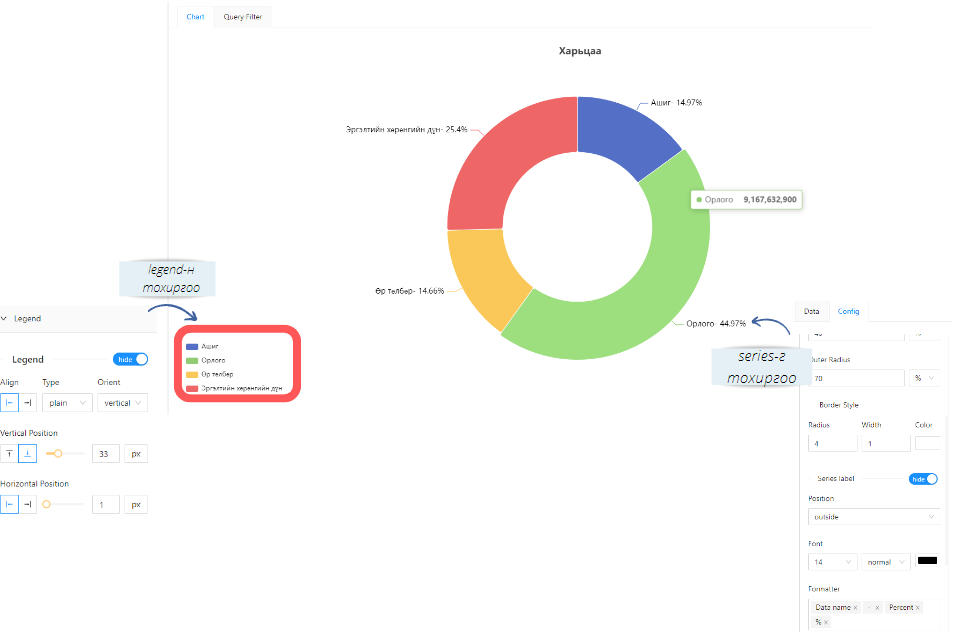The height and width of the screenshot is (638, 955).
Task: Select left-align icon under Horizontal Position
Action: click(9, 503)
